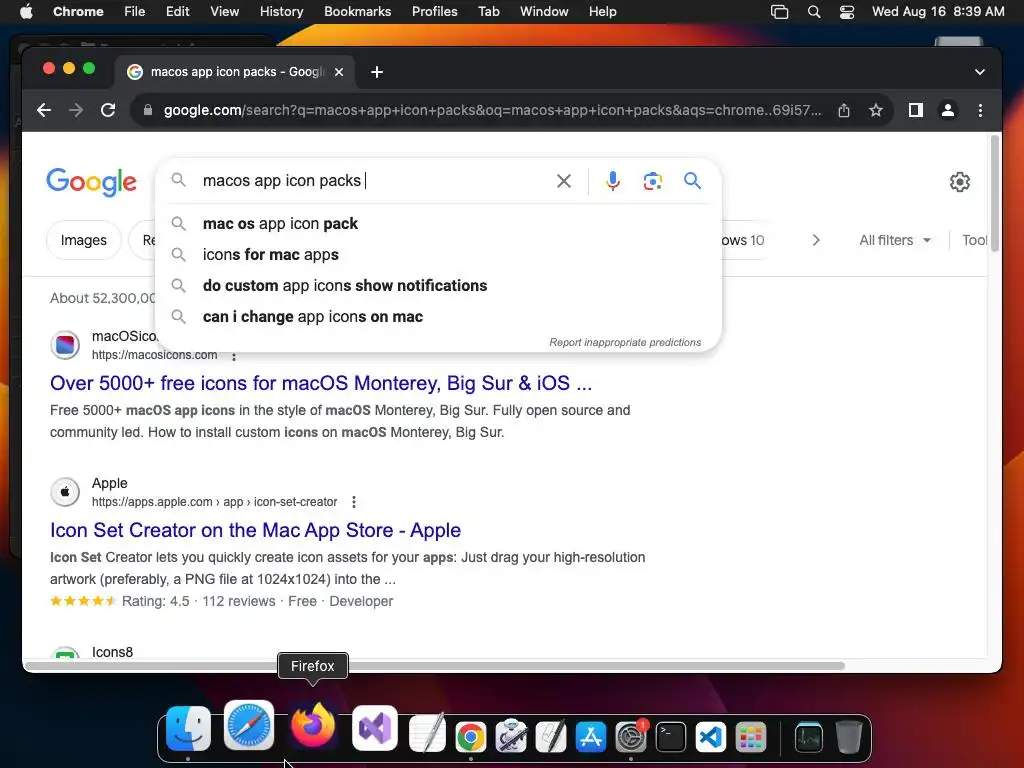Click Report inappropriate predictions link
The width and height of the screenshot is (1024, 768).
pyautogui.click(x=625, y=342)
